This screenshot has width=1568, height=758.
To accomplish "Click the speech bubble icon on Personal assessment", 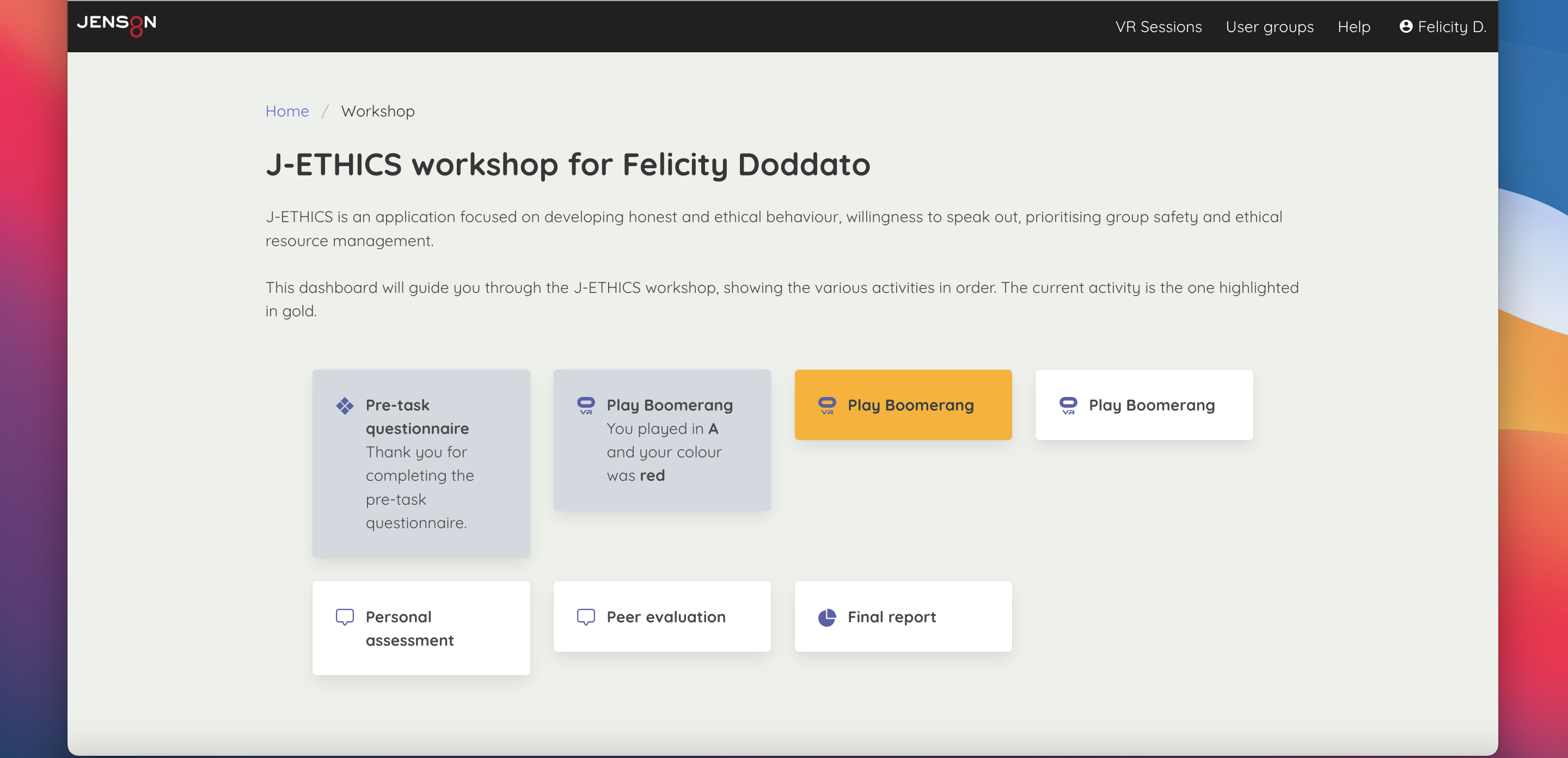I will (345, 618).
